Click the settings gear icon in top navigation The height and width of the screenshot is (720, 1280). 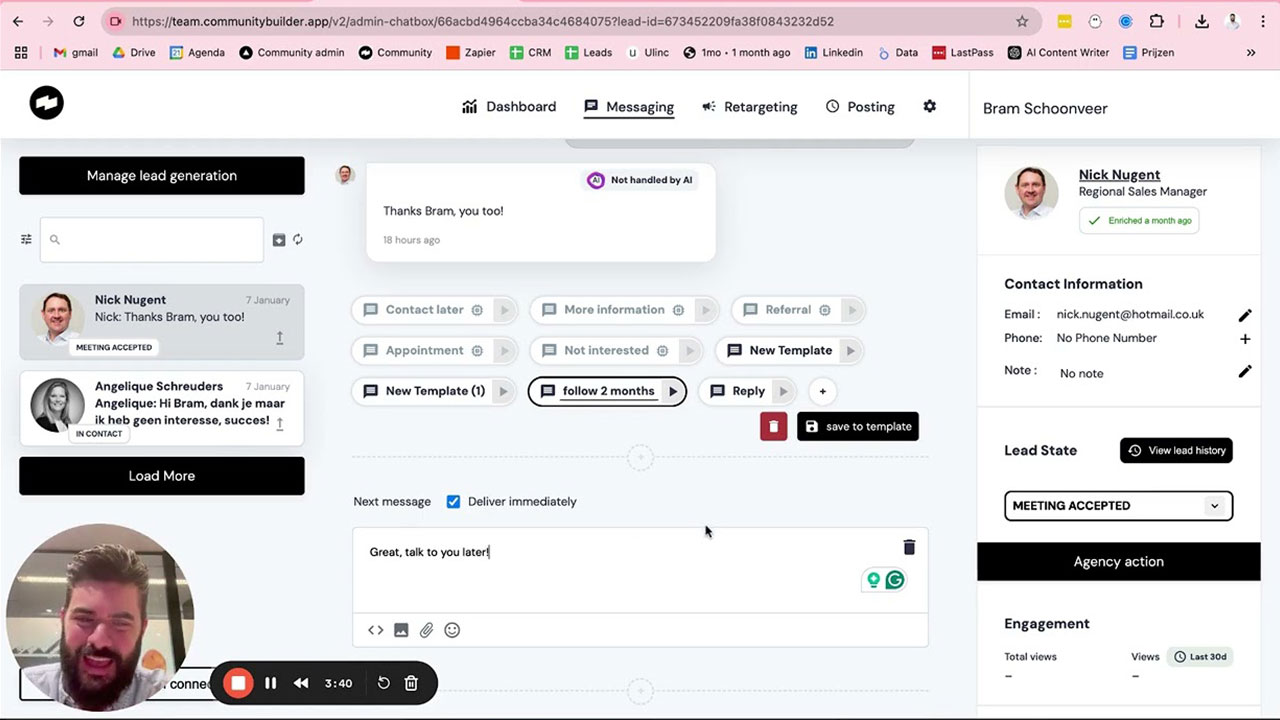(929, 106)
